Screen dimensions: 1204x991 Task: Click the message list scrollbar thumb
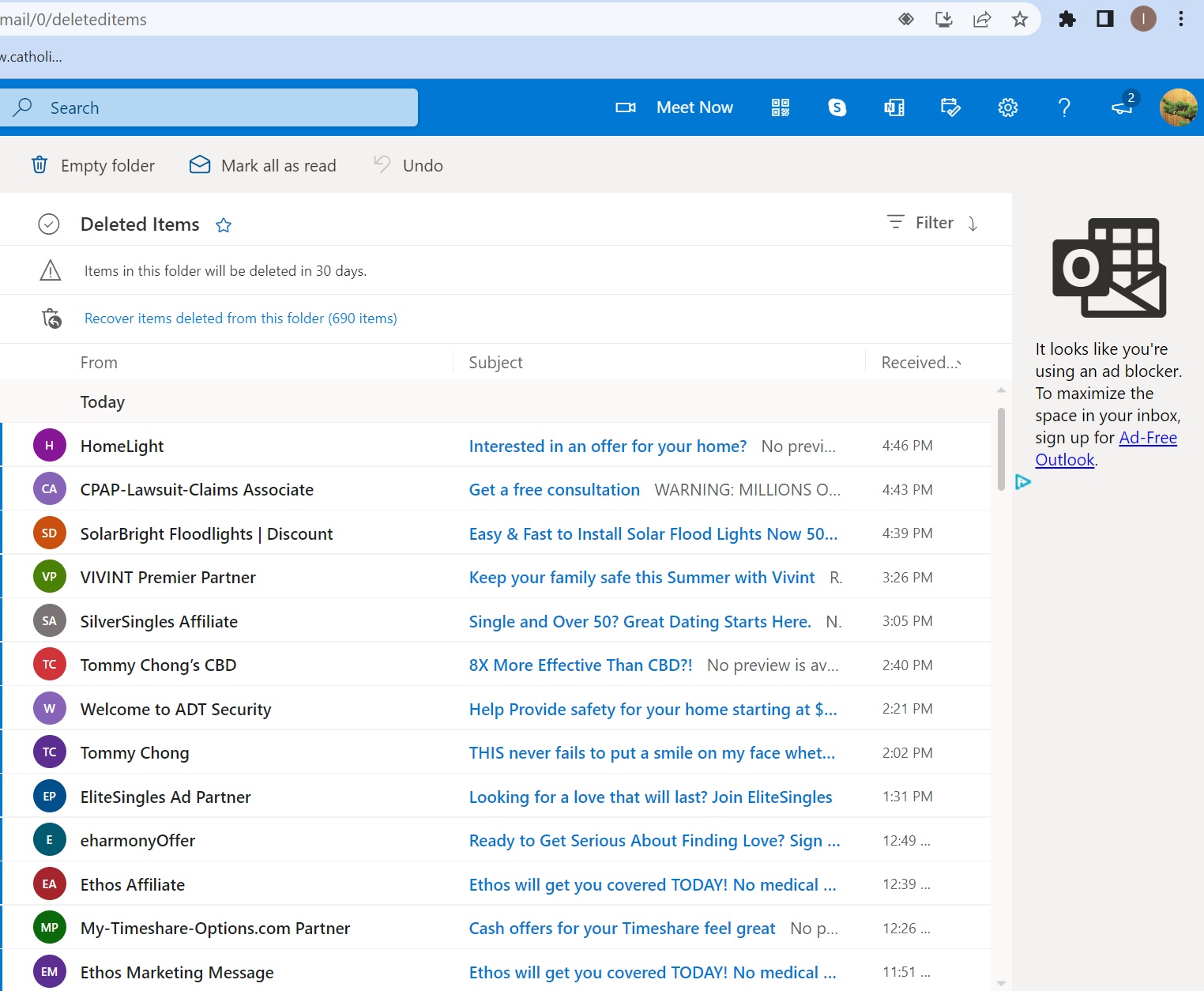point(1001,449)
